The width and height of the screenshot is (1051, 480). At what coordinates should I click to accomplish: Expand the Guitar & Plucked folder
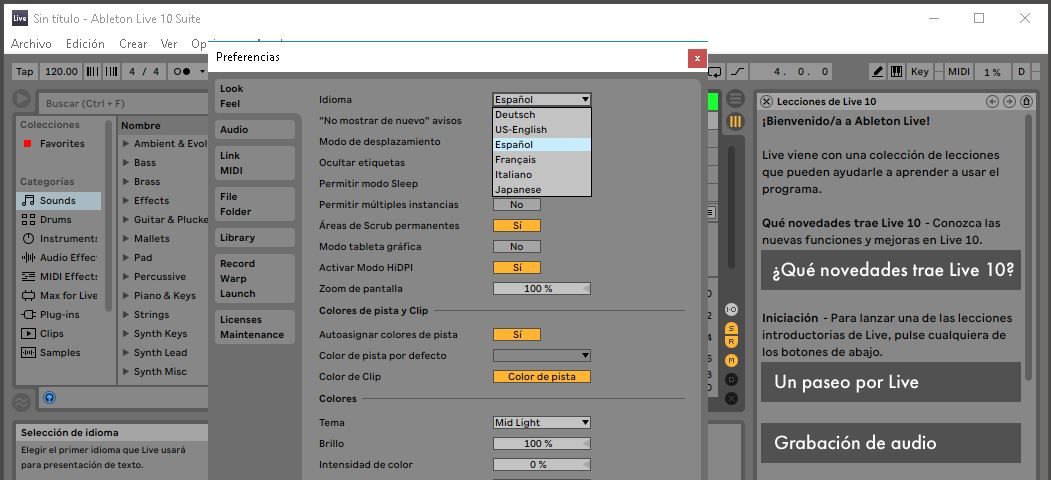(126, 219)
